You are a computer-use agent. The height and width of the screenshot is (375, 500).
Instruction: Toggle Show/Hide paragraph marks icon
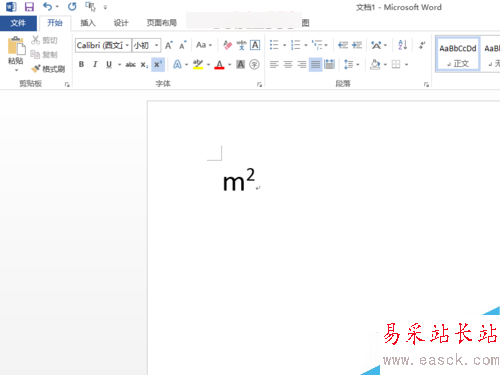tap(422, 45)
